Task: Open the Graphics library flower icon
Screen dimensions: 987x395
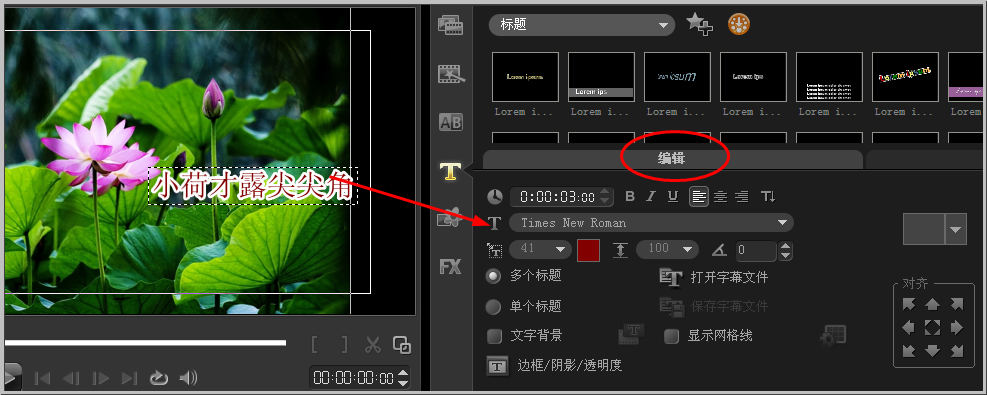Action: [x=450, y=218]
